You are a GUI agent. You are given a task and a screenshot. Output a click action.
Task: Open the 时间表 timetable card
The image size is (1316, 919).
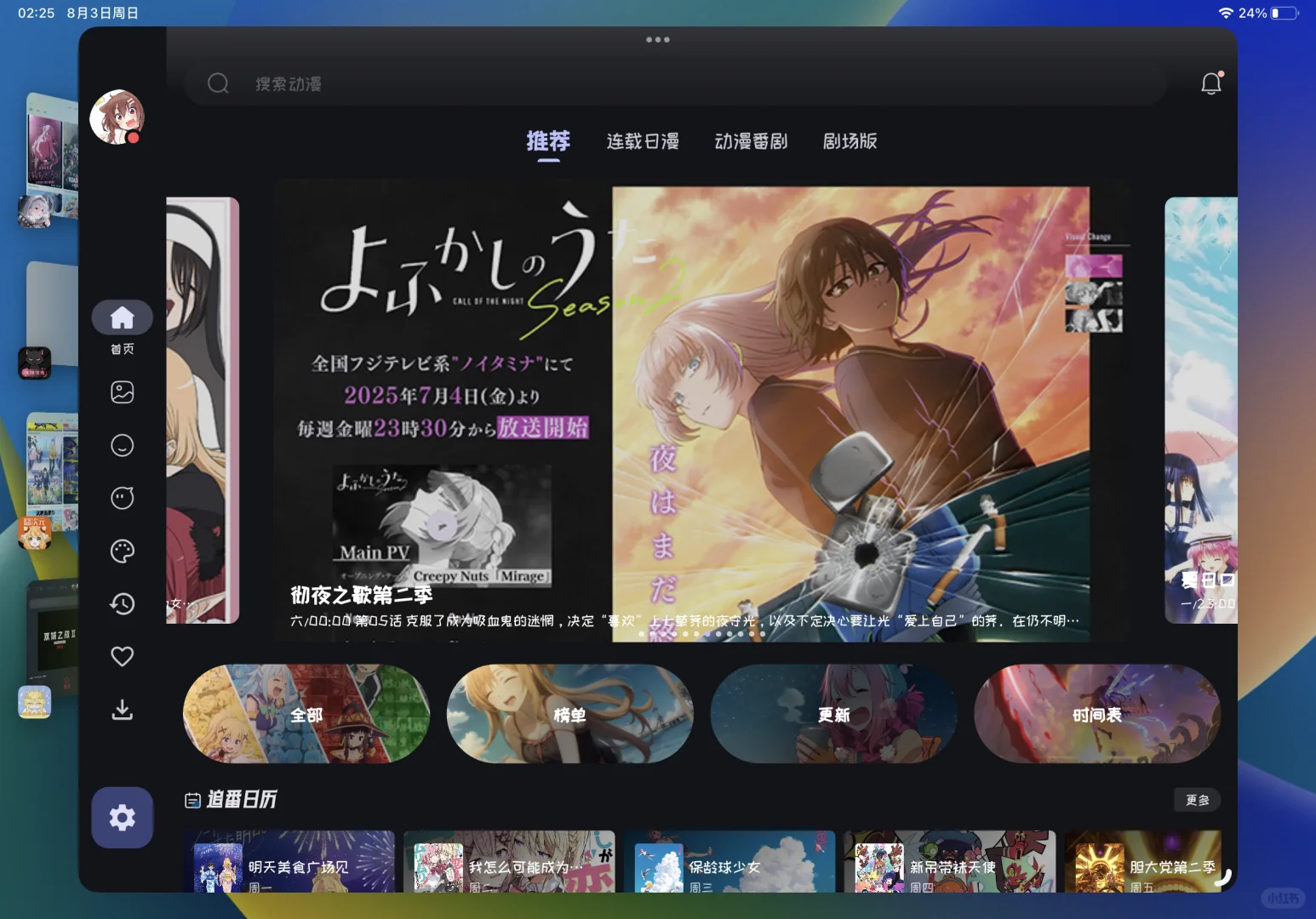pyautogui.click(x=1096, y=714)
